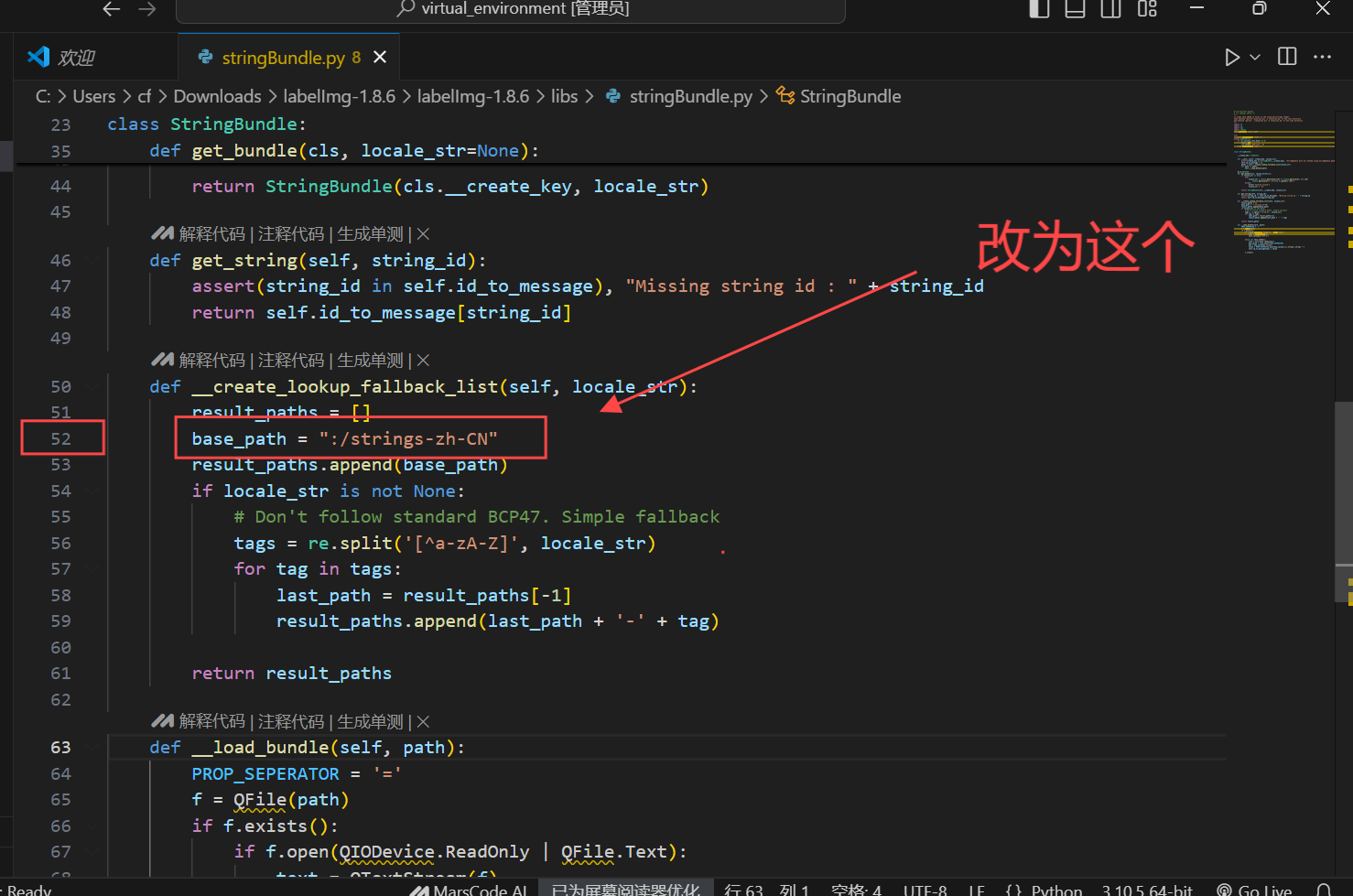Collapse the fold arrow at line 50
Image resolution: width=1353 pixels, height=896 pixels.
[93, 386]
